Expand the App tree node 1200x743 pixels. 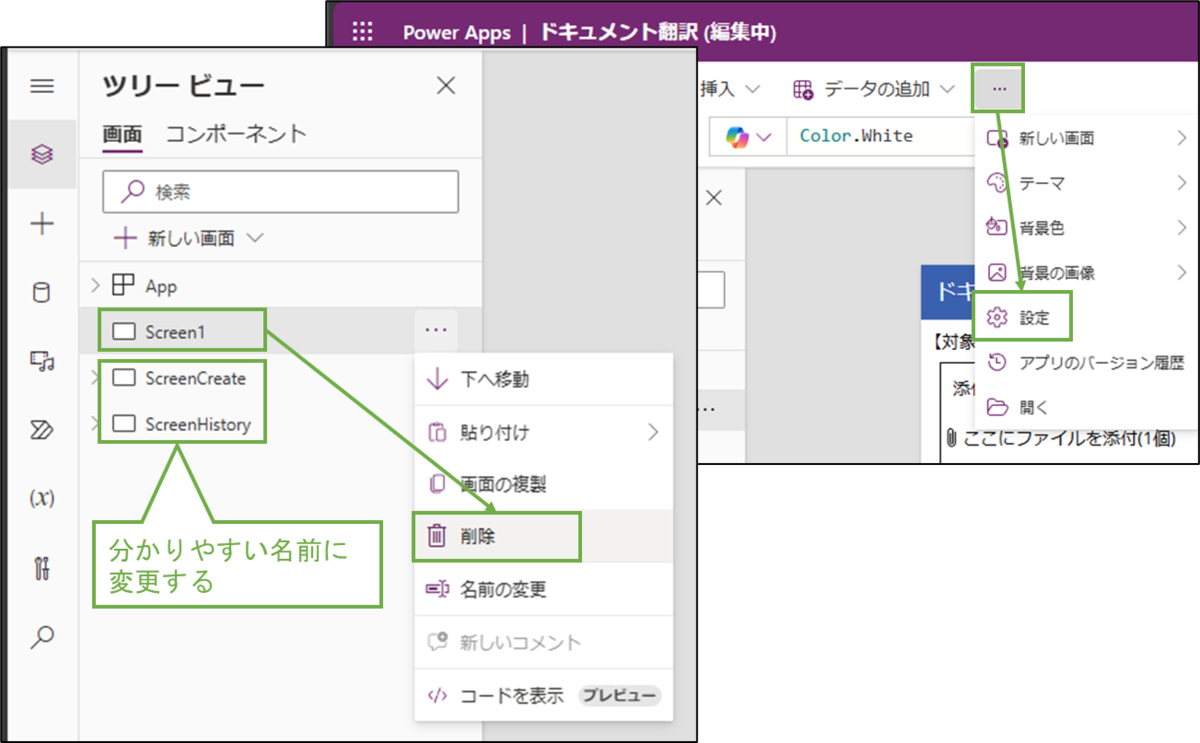tap(96, 286)
